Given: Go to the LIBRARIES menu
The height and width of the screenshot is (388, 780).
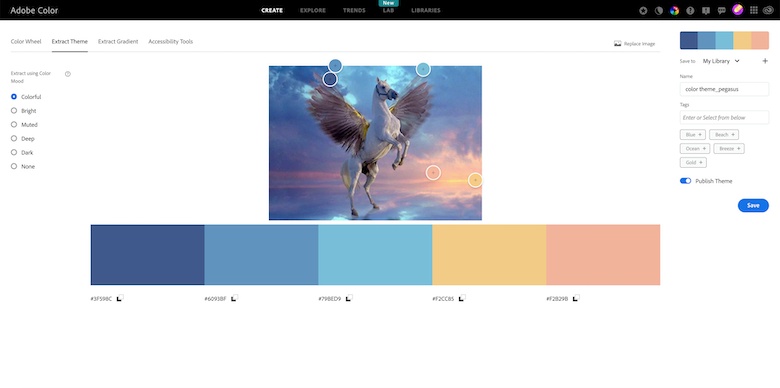Looking at the screenshot, I should tap(426, 10).
